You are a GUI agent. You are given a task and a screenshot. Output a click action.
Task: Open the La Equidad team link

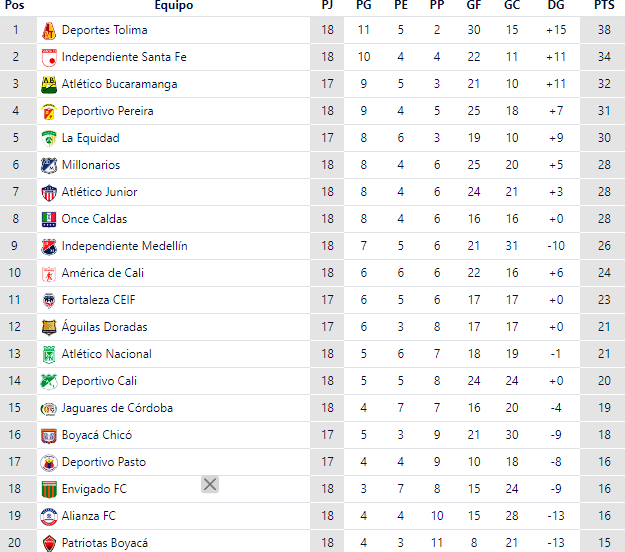coord(90,138)
